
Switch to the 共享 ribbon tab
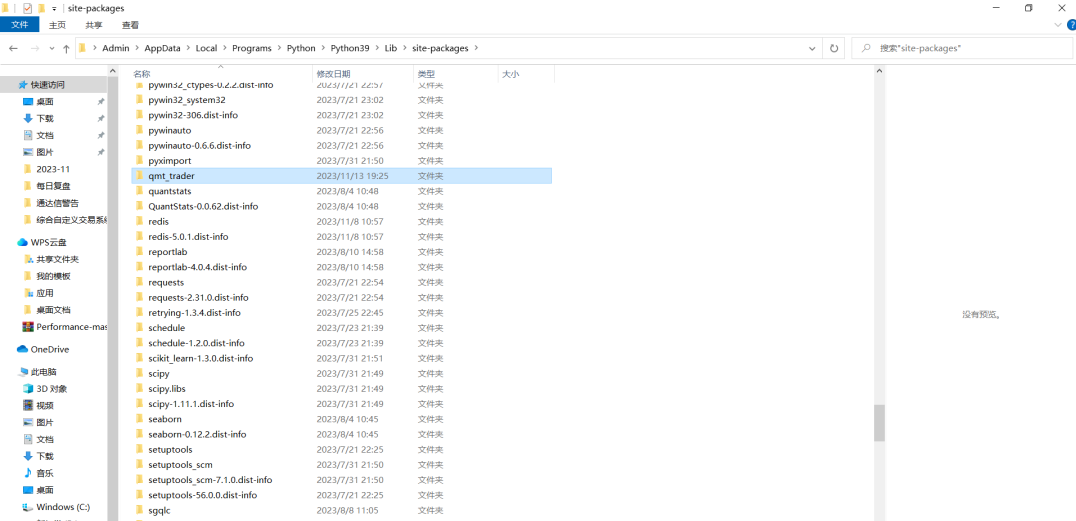[94, 25]
